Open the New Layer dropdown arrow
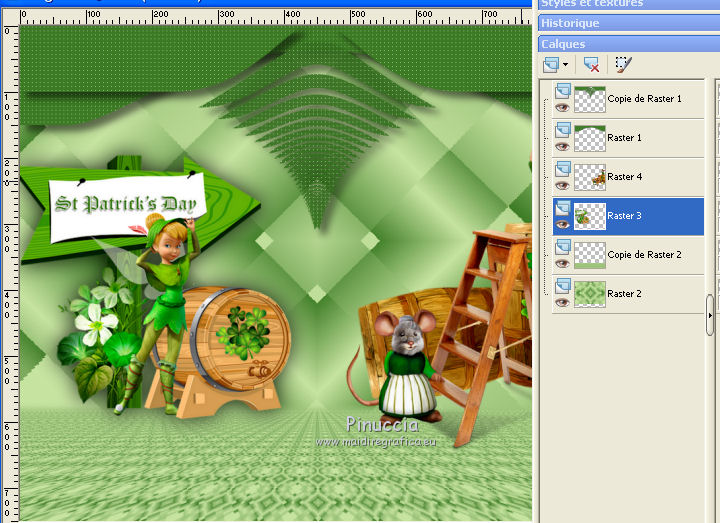This screenshot has height=523, width=720. [x=565, y=65]
